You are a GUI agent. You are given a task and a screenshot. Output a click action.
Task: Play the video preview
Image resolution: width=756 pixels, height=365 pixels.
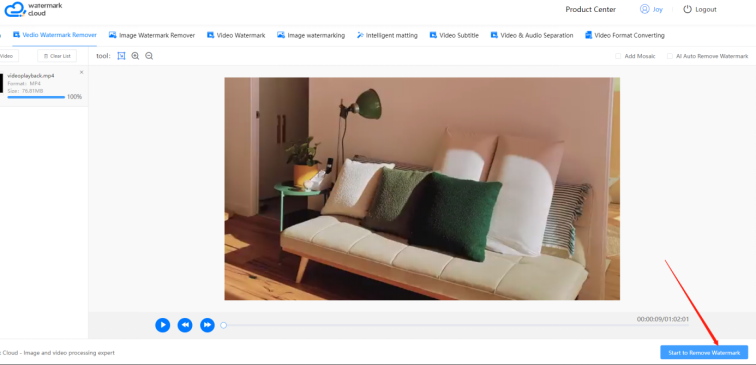coord(162,325)
